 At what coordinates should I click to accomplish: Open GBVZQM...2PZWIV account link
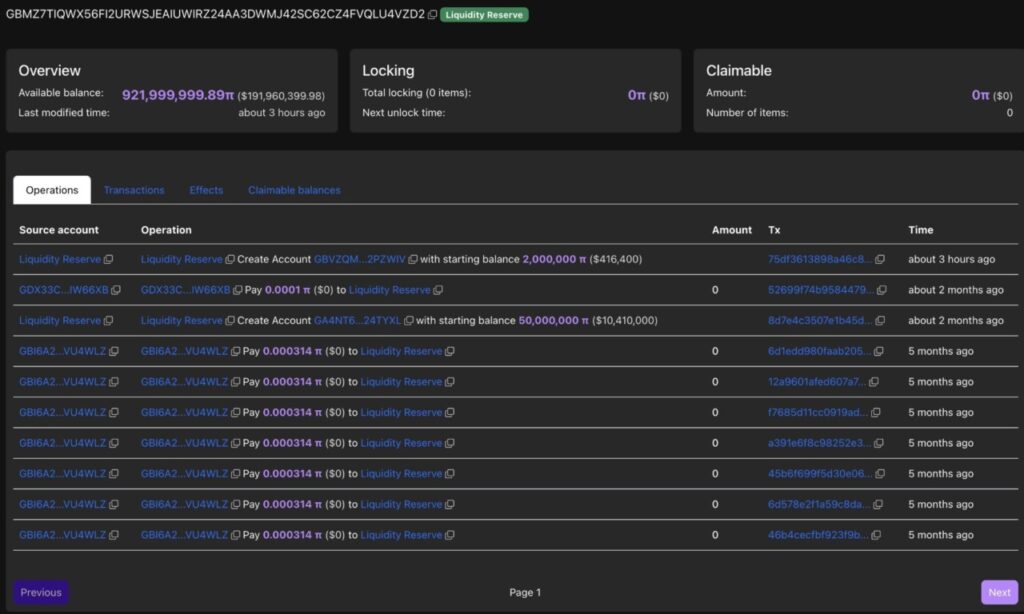(359, 259)
